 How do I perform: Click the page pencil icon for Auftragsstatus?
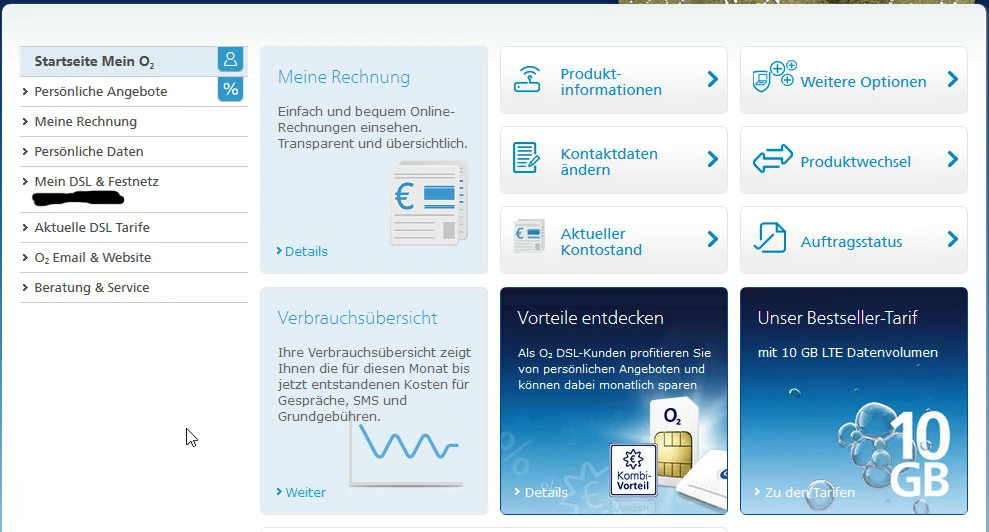[x=770, y=238]
